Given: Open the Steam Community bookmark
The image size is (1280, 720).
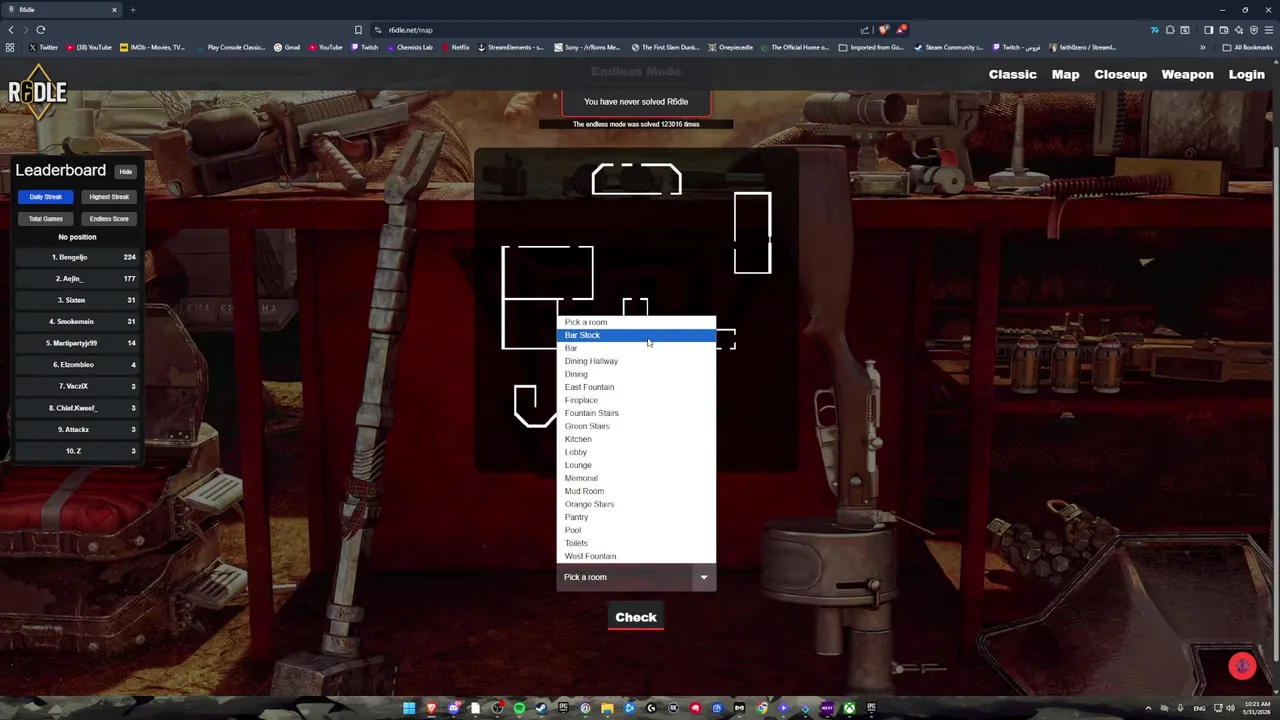Looking at the screenshot, I should (948, 47).
